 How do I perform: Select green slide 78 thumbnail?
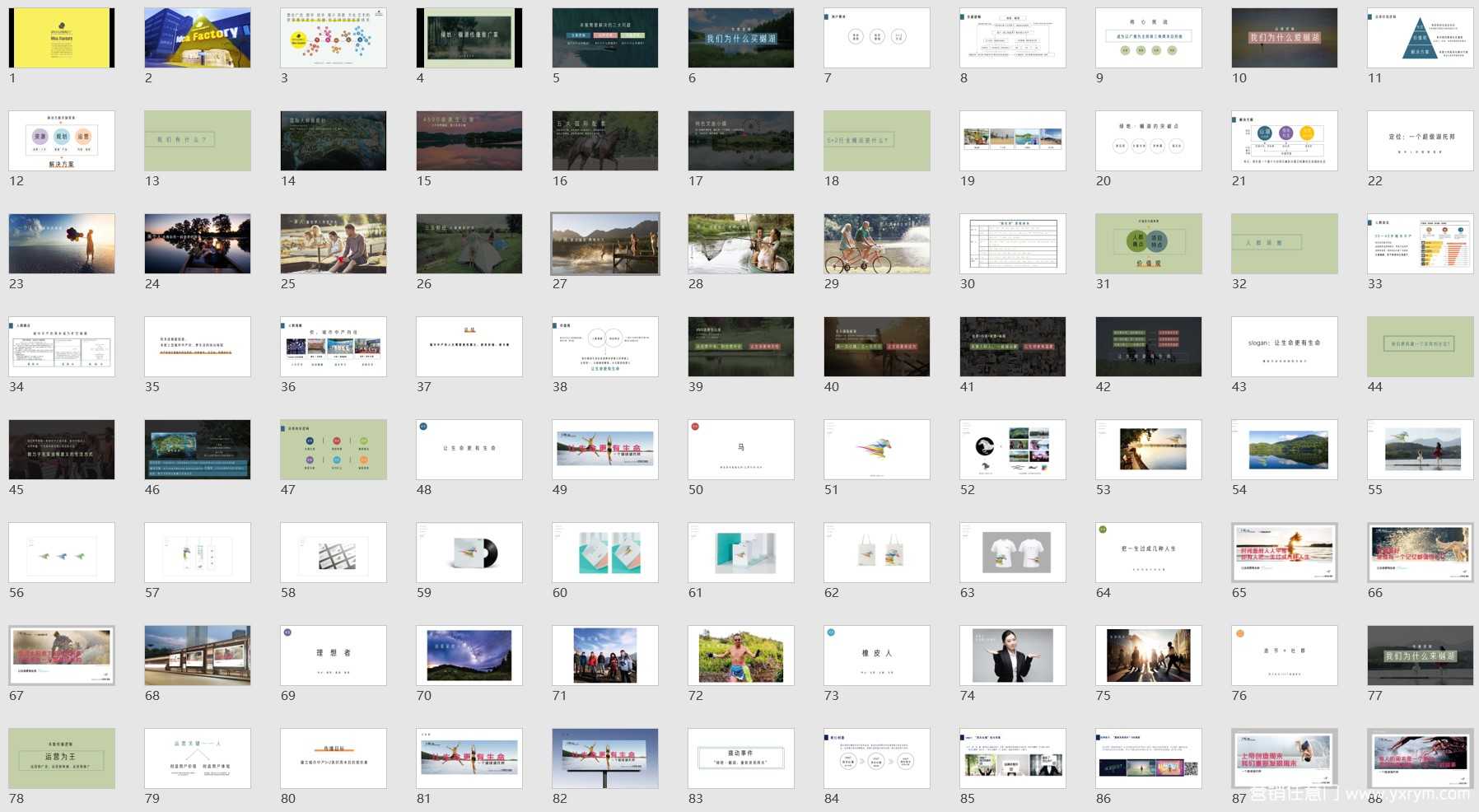(x=62, y=758)
